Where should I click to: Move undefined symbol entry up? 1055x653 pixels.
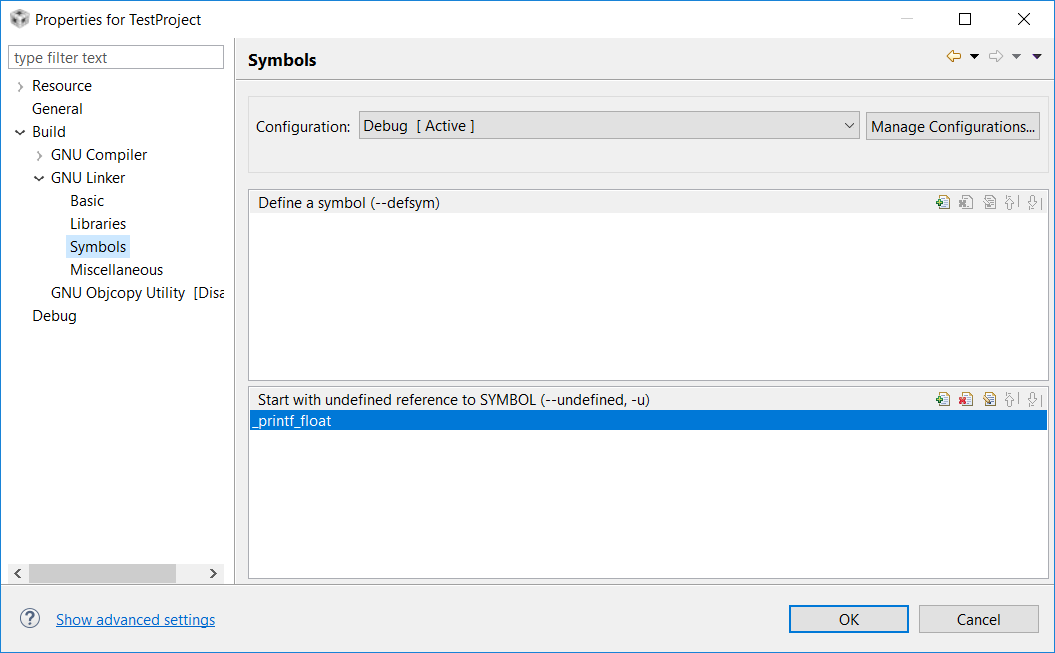click(1011, 400)
